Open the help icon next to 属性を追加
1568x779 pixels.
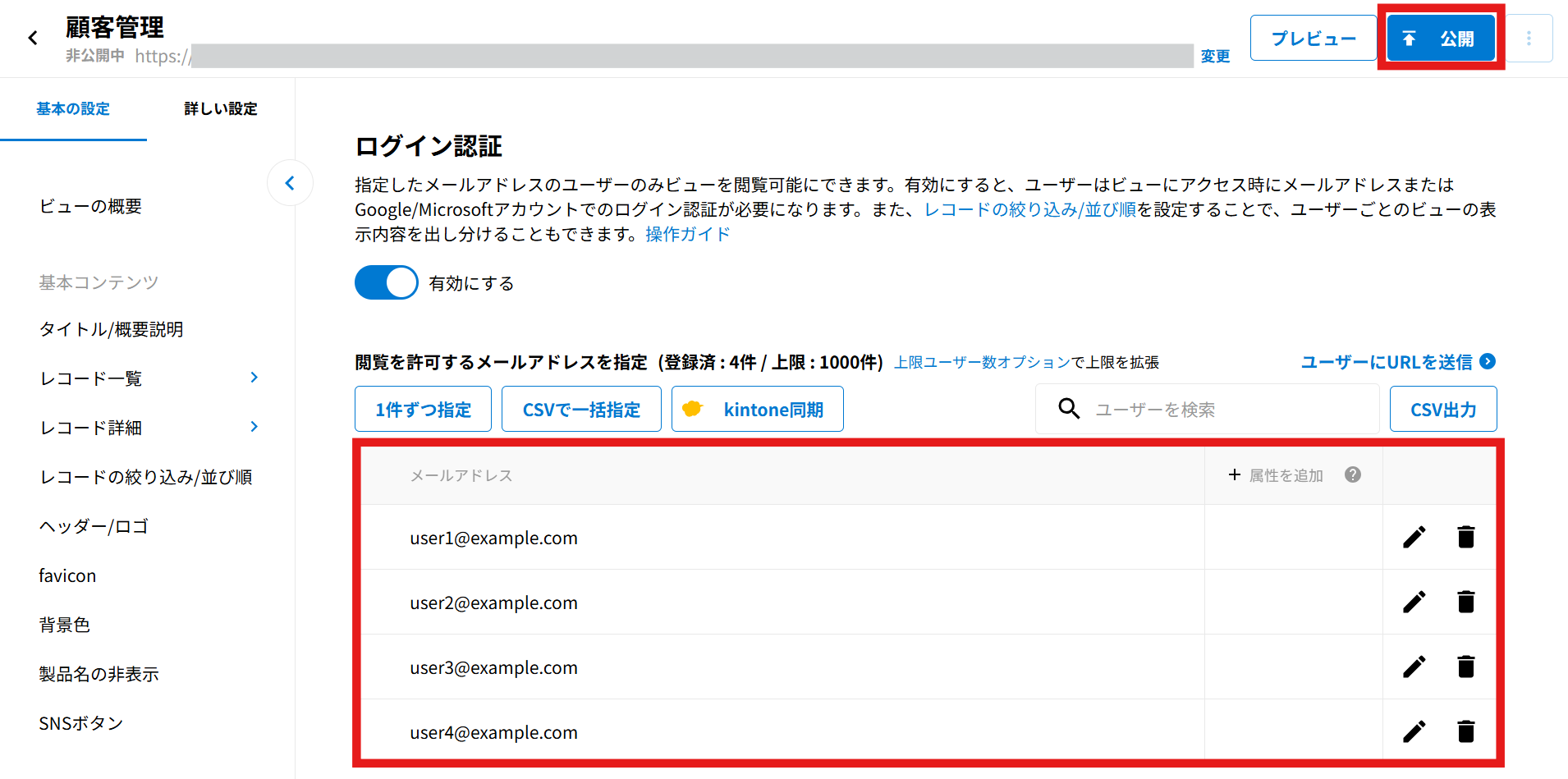[x=1353, y=474]
